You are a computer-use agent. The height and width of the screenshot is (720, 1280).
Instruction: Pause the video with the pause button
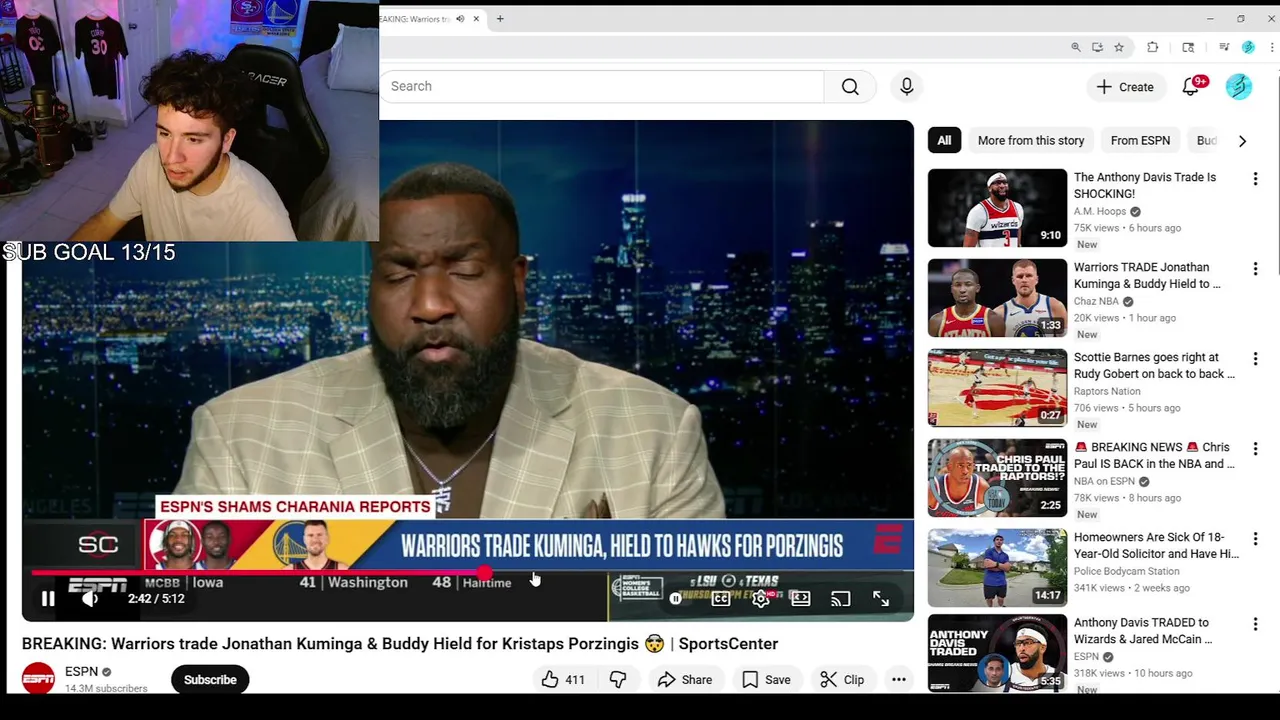point(48,599)
